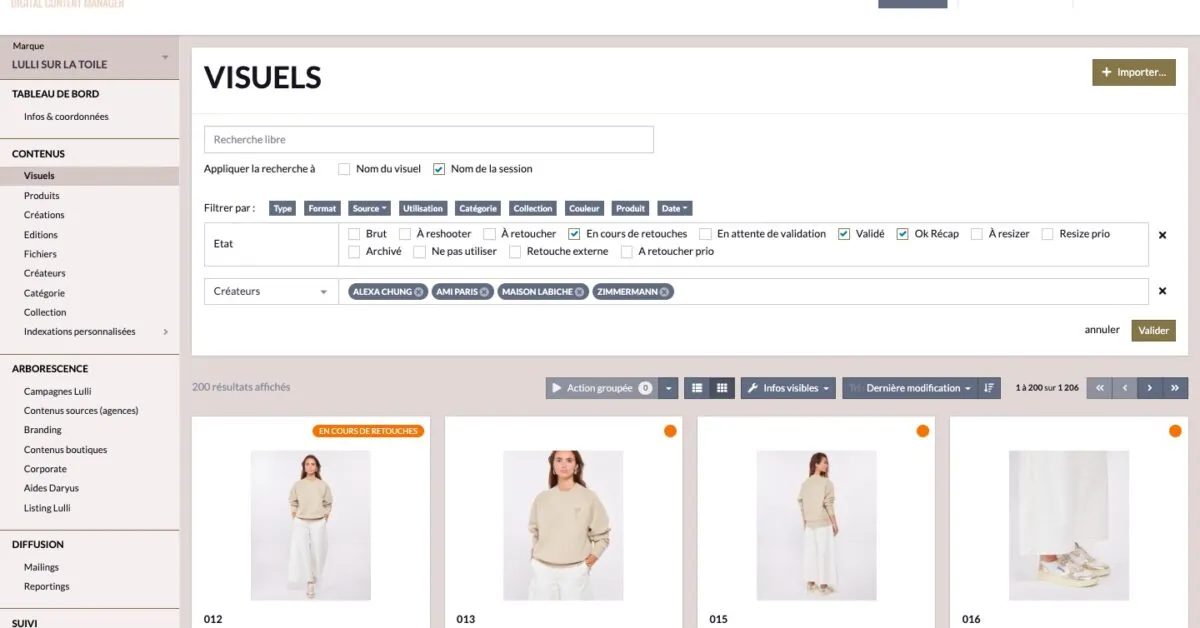The width and height of the screenshot is (1200, 628).
Task: Expand the Source filter dropdown
Action: click(x=370, y=209)
